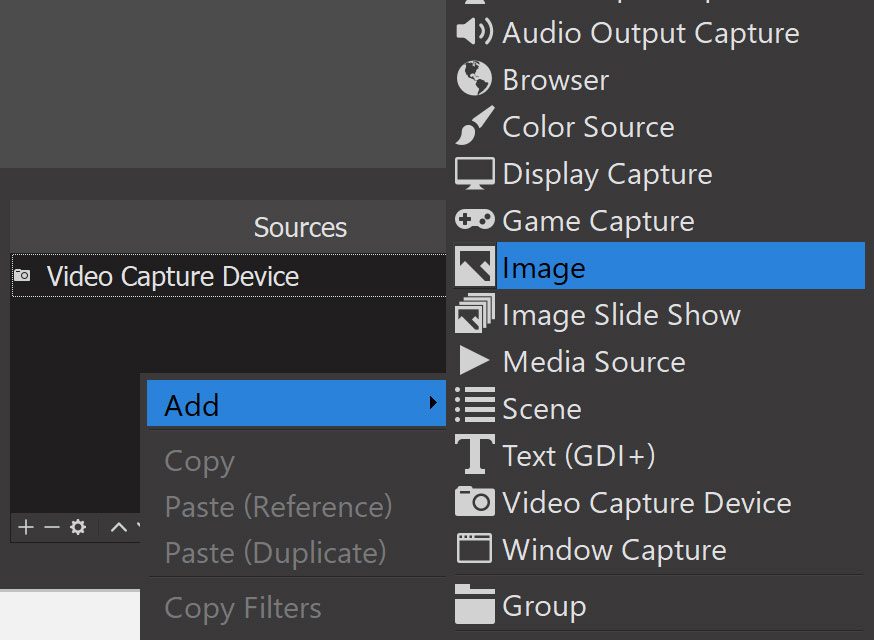The height and width of the screenshot is (640, 874).
Task: Add a Group from the menu
Action: [544, 606]
